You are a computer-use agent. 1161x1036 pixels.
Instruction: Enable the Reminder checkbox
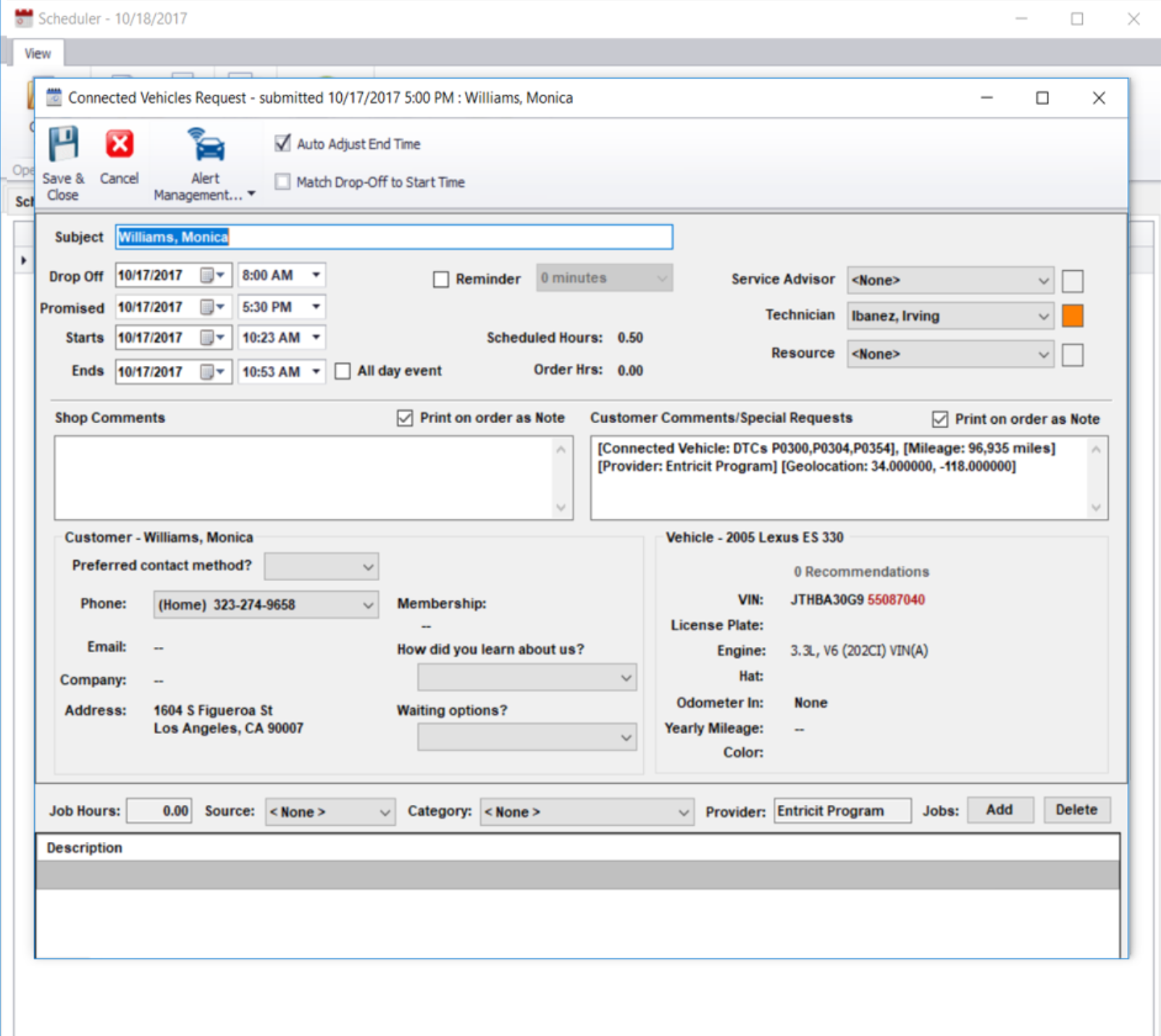pyautogui.click(x=441, y=280)
